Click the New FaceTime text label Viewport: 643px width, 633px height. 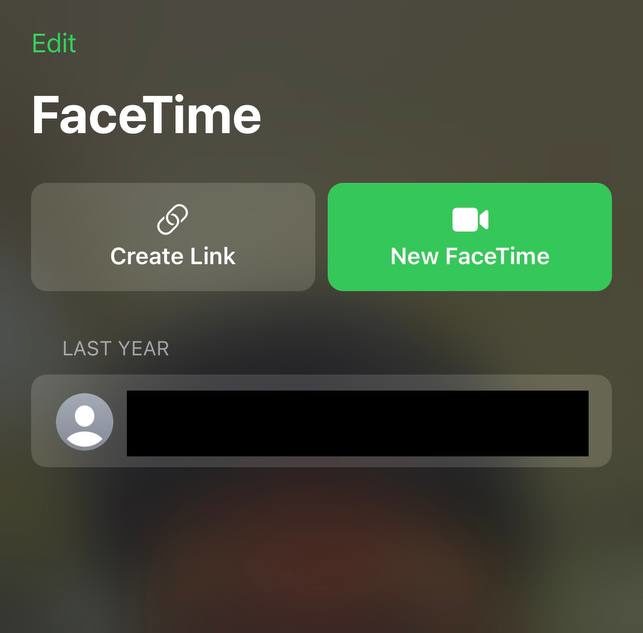click(470, 256)
